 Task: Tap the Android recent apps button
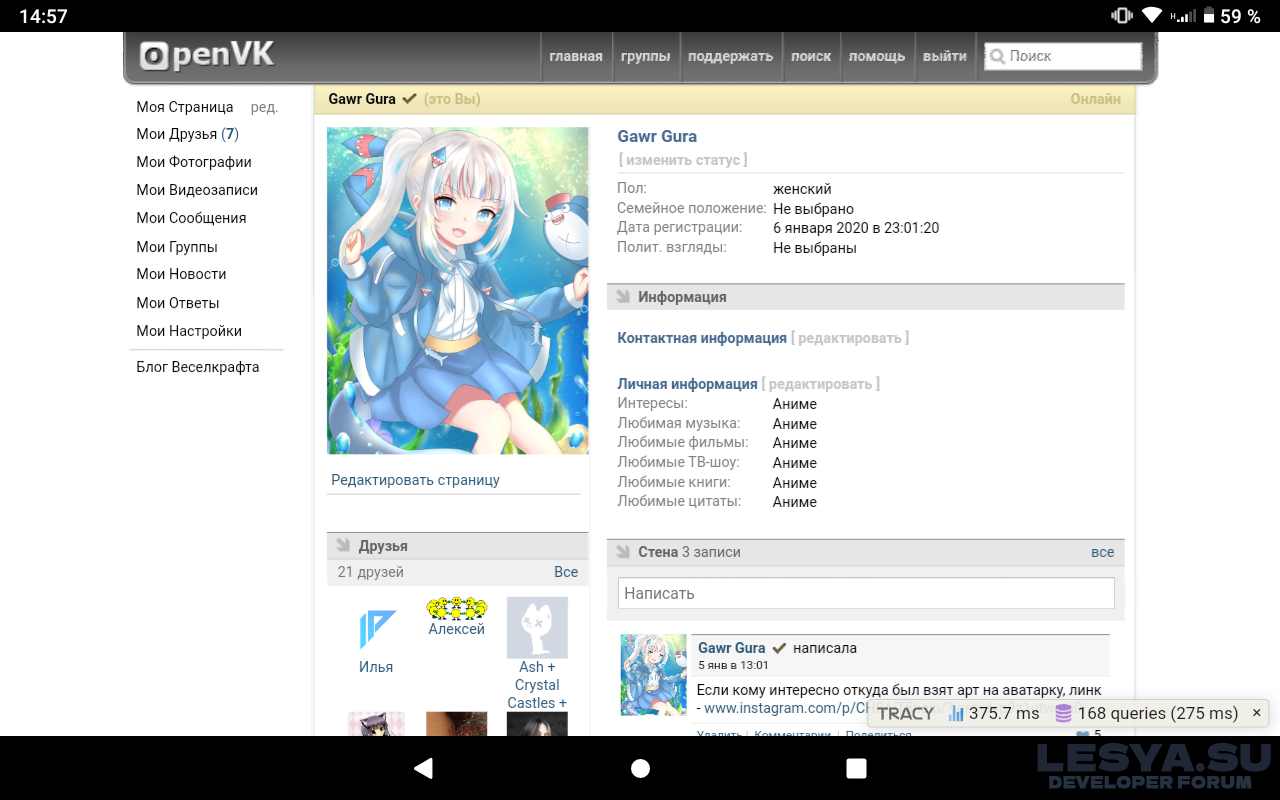click(856, 768)
